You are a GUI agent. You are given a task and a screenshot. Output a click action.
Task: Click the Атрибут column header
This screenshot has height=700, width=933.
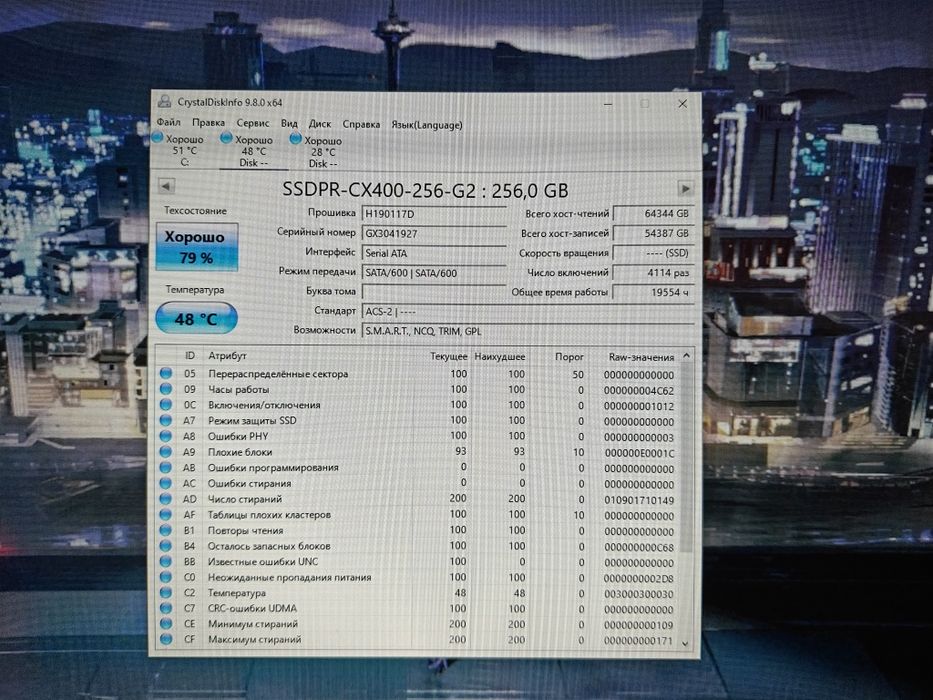pos(227,355)
